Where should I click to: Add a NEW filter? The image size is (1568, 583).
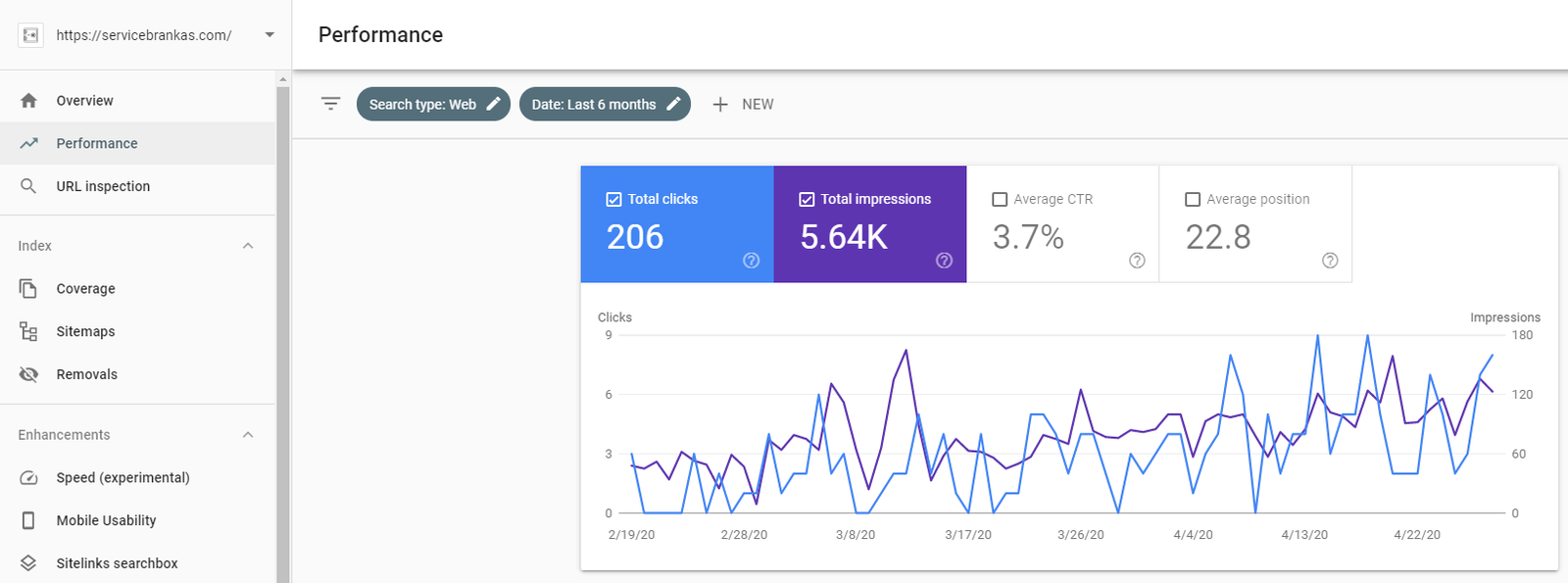743,104
